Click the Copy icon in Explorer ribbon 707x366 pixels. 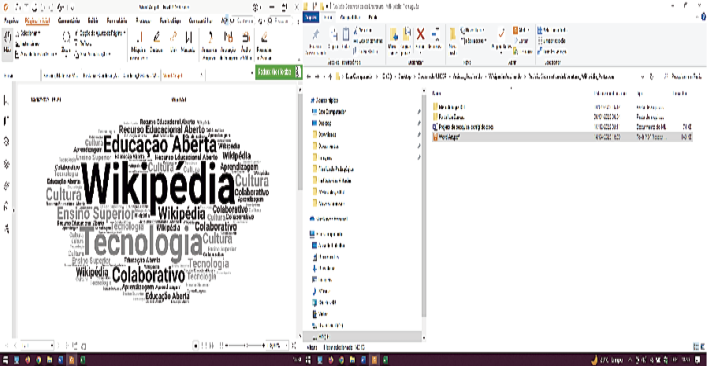coord(334,38)
